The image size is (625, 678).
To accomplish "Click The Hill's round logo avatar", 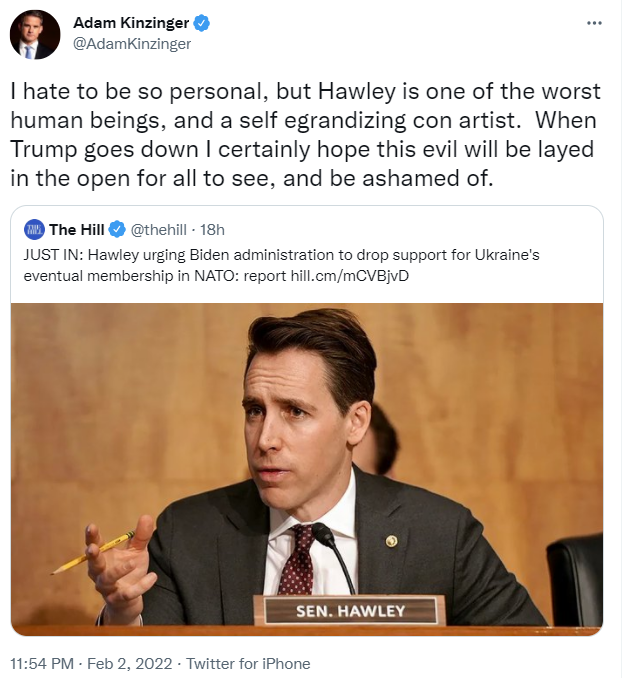I will coord(34,230).
